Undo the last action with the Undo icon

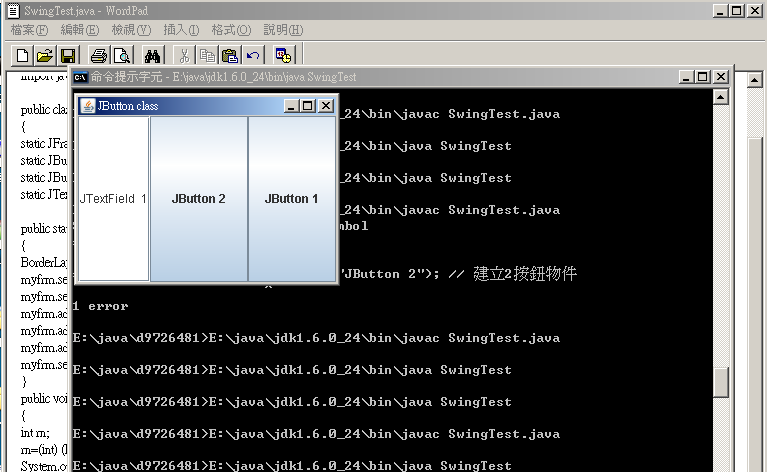click(253, 55)
